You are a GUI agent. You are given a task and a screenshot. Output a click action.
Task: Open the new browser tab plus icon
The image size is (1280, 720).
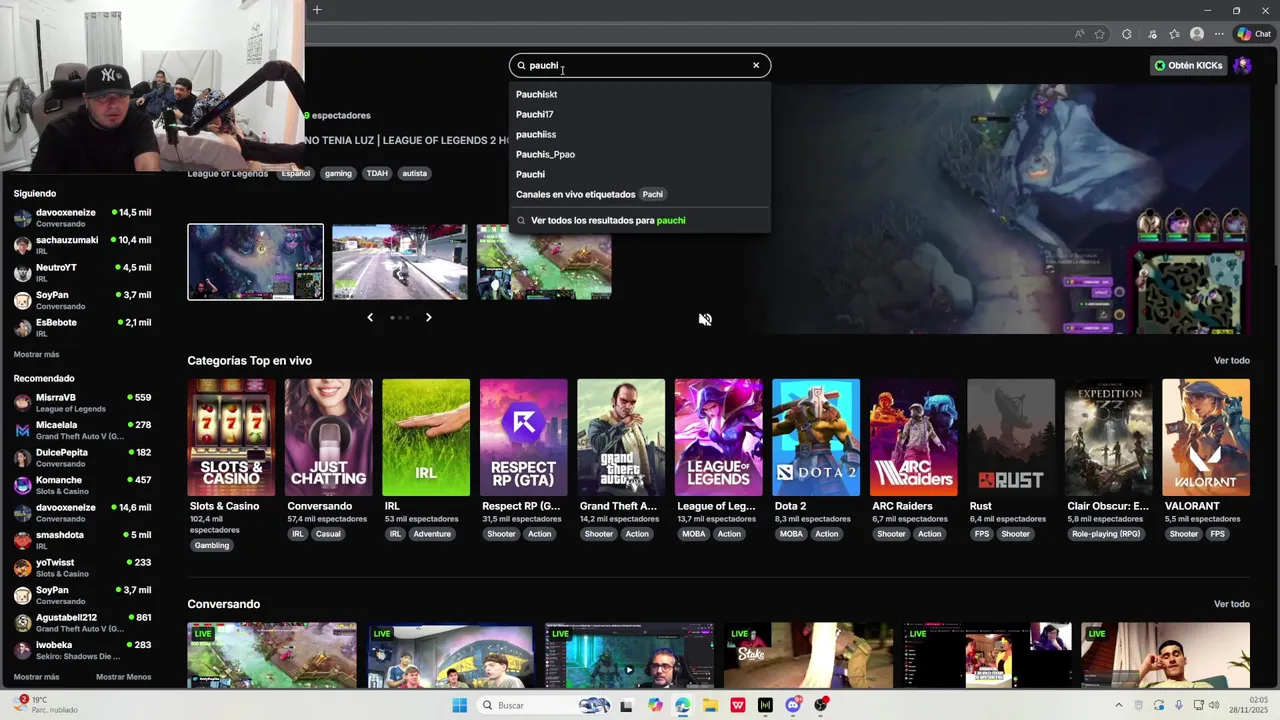(317, 10)
